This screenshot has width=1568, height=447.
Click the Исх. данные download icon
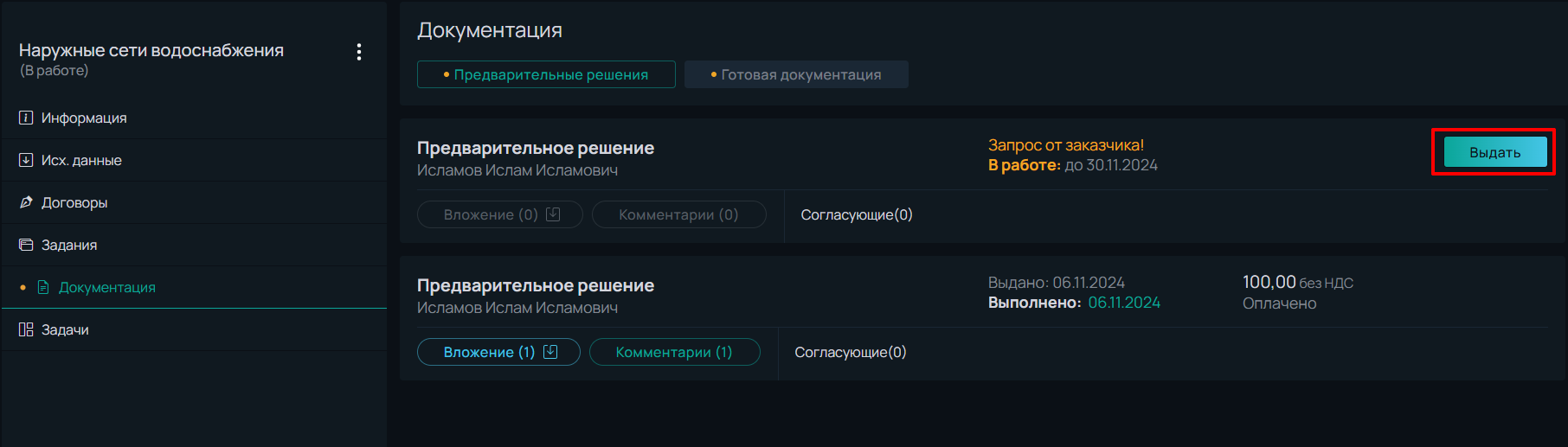[26, 160]
